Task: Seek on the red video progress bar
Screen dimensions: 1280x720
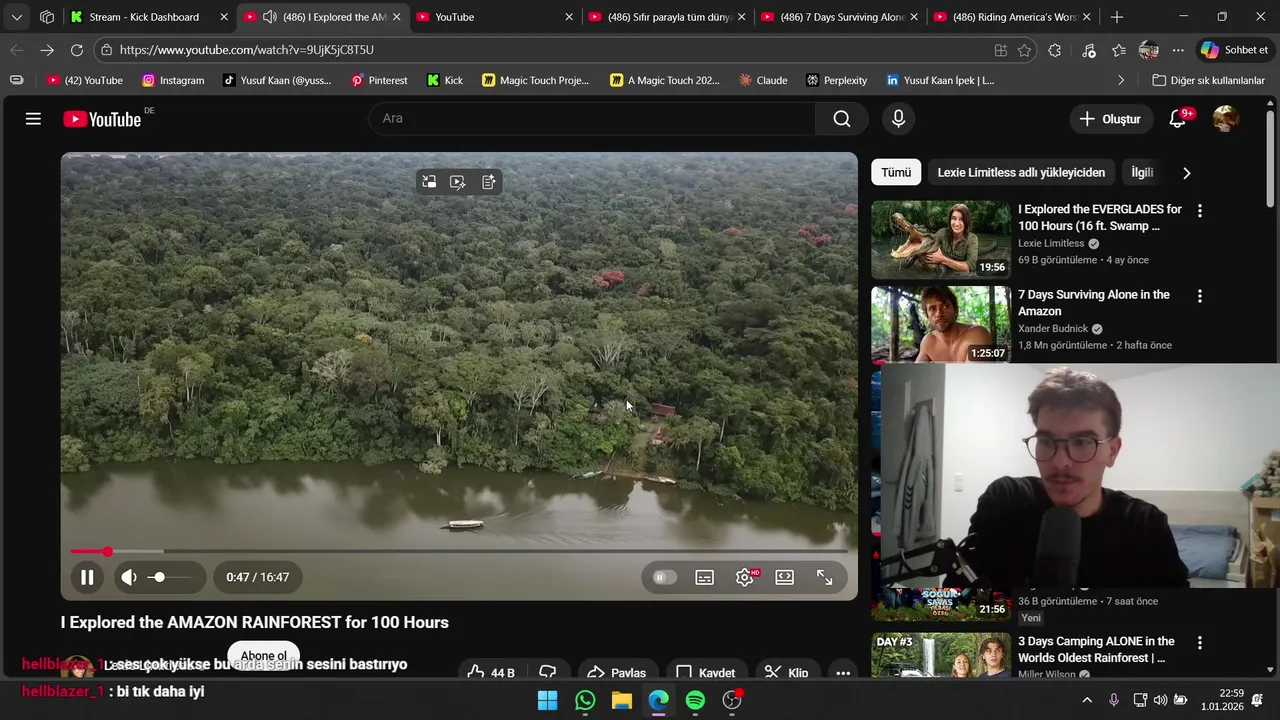Action: 459,551
